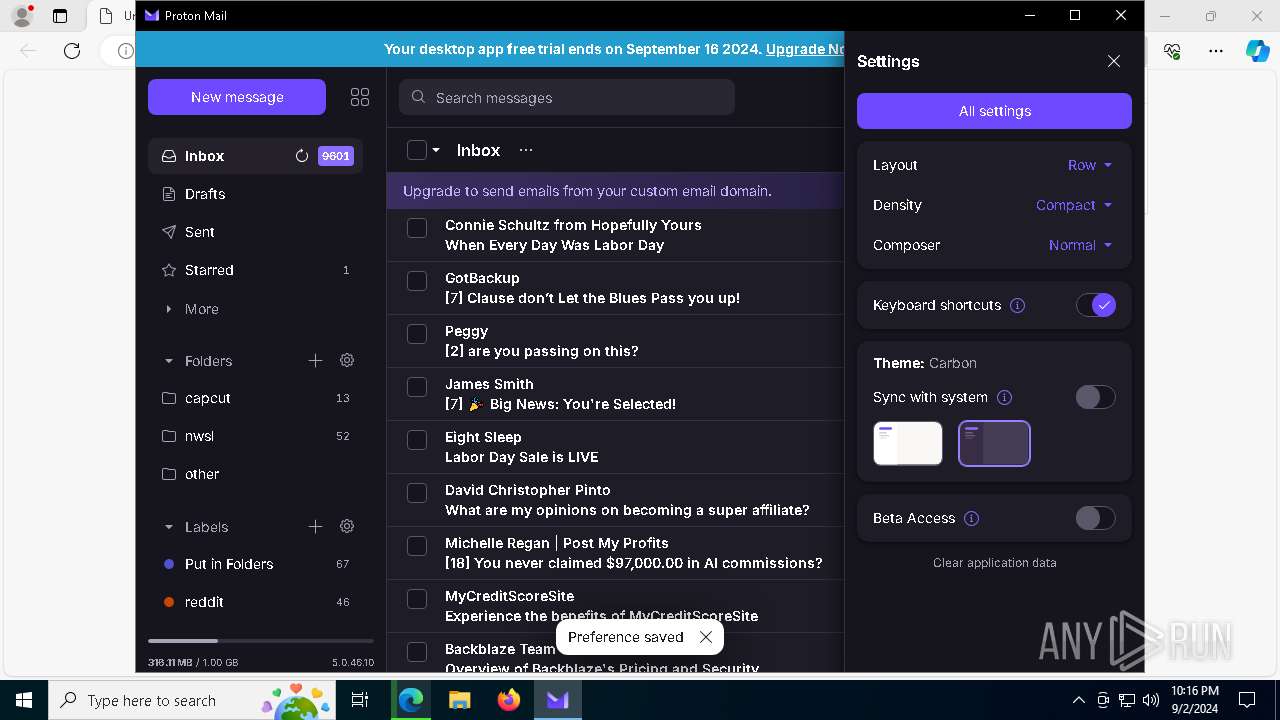This screenshot has width=1280, height=720.
Task: Open David Christopher Pinto email
Action: tap(615, 500)
